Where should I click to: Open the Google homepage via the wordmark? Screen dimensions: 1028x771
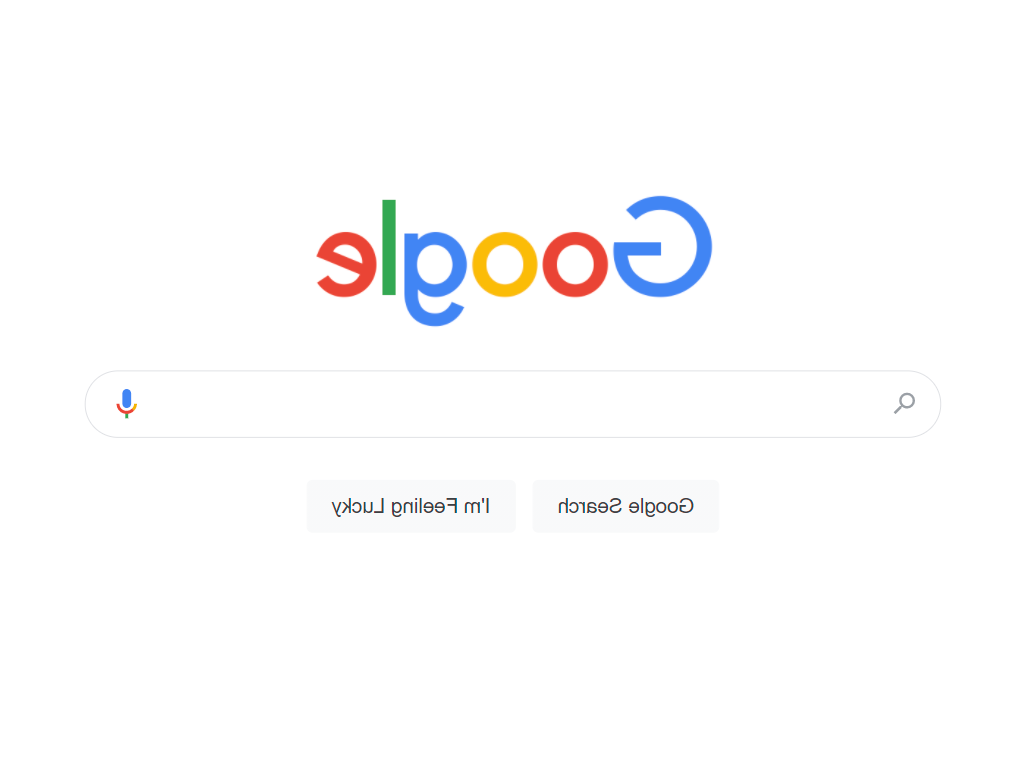pyautogui.click(x=512, y=255)
